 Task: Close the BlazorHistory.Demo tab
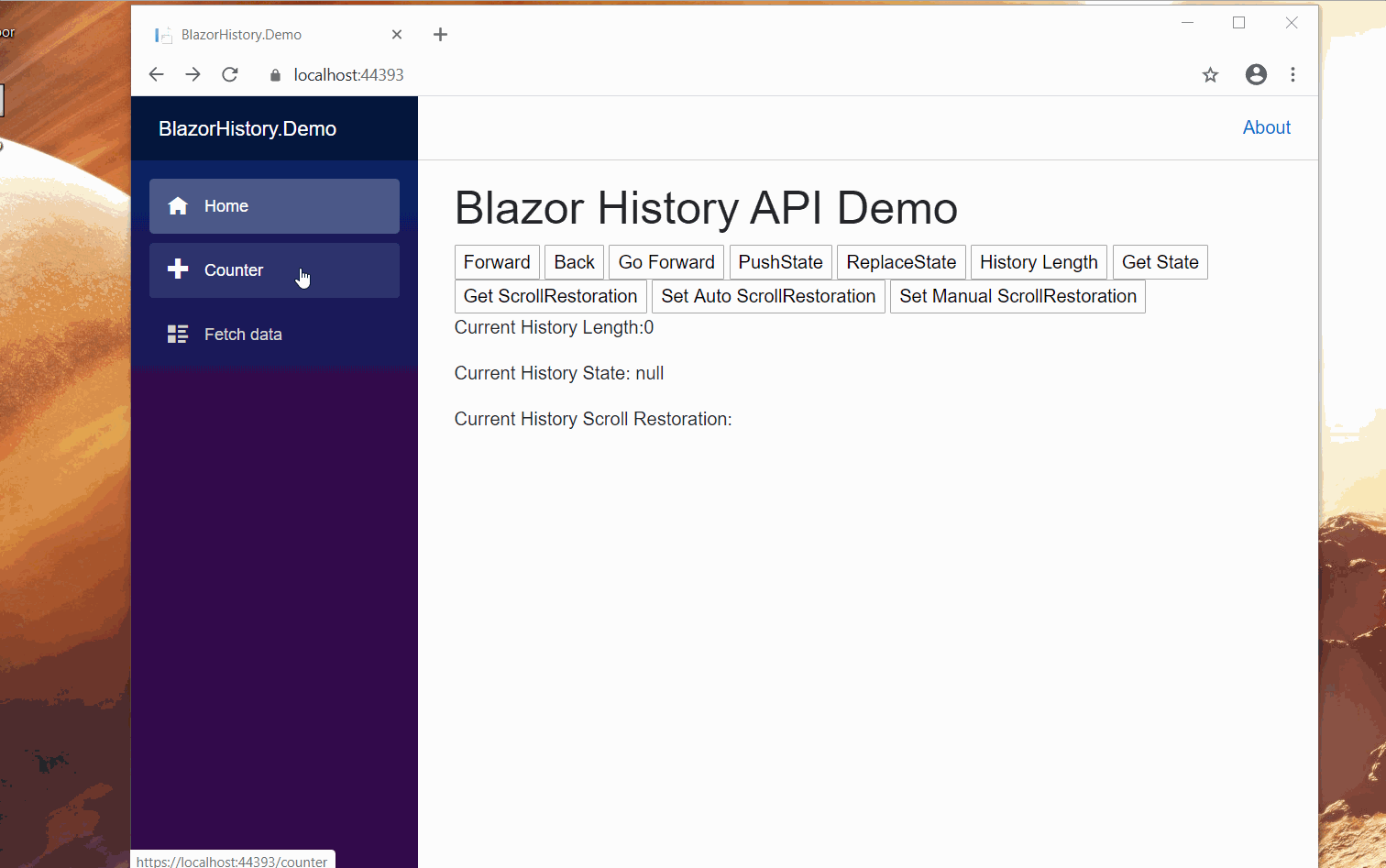[x=397, y=34]
